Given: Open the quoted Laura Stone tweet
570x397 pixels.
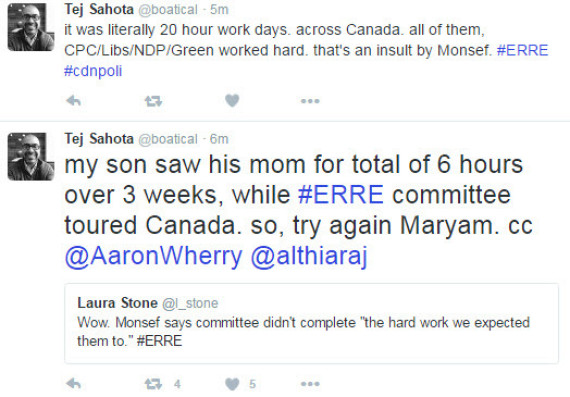Looking at the screenshot, I should click(x=312, y=323).
